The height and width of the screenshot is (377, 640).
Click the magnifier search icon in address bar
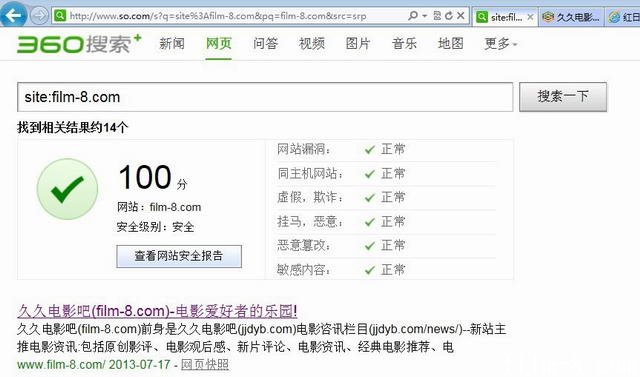tap(413, 16)
